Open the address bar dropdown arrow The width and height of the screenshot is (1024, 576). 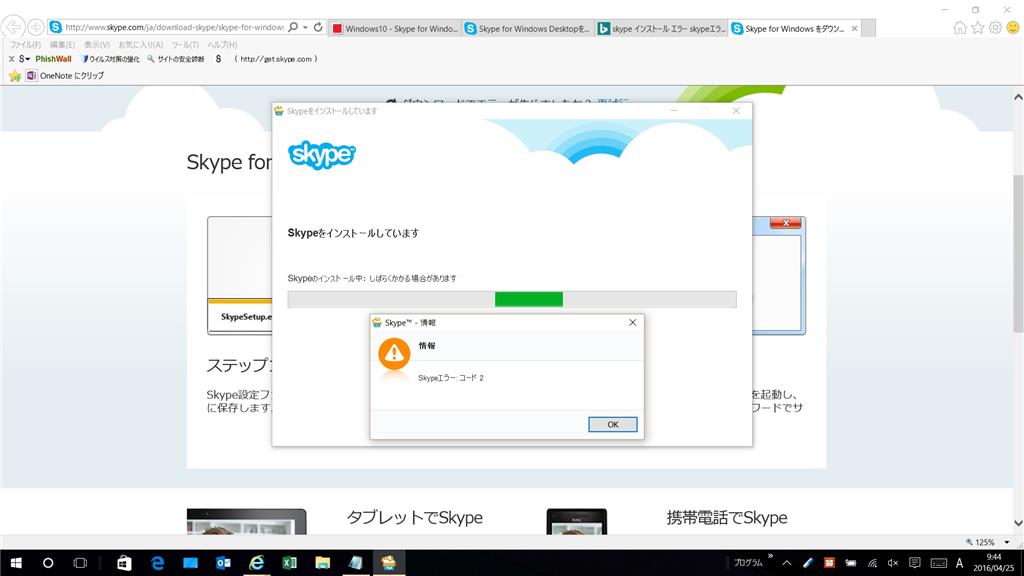click(305, 27)
